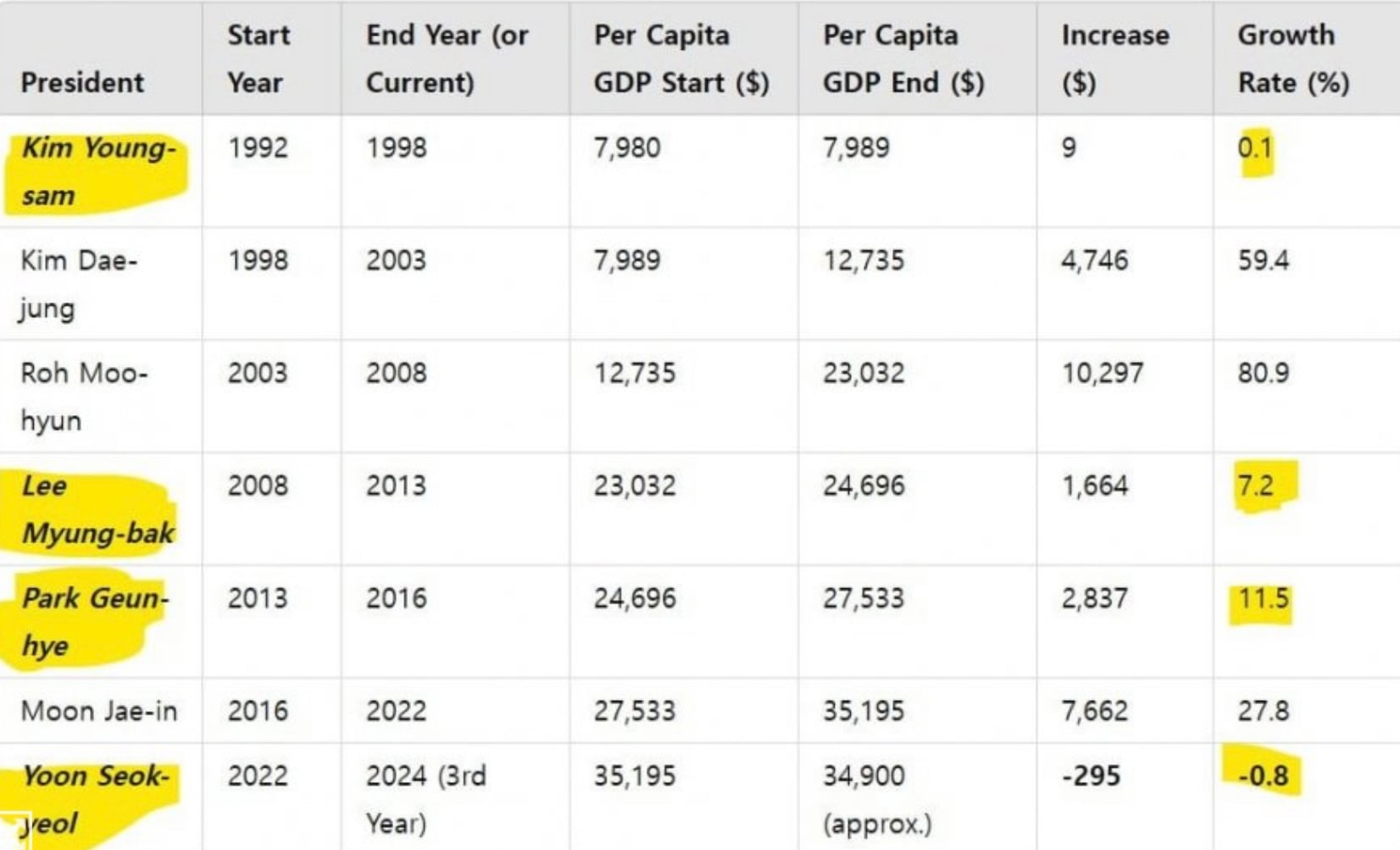Click the highlighted 11.5 growth rate value

click(1264, 598)
